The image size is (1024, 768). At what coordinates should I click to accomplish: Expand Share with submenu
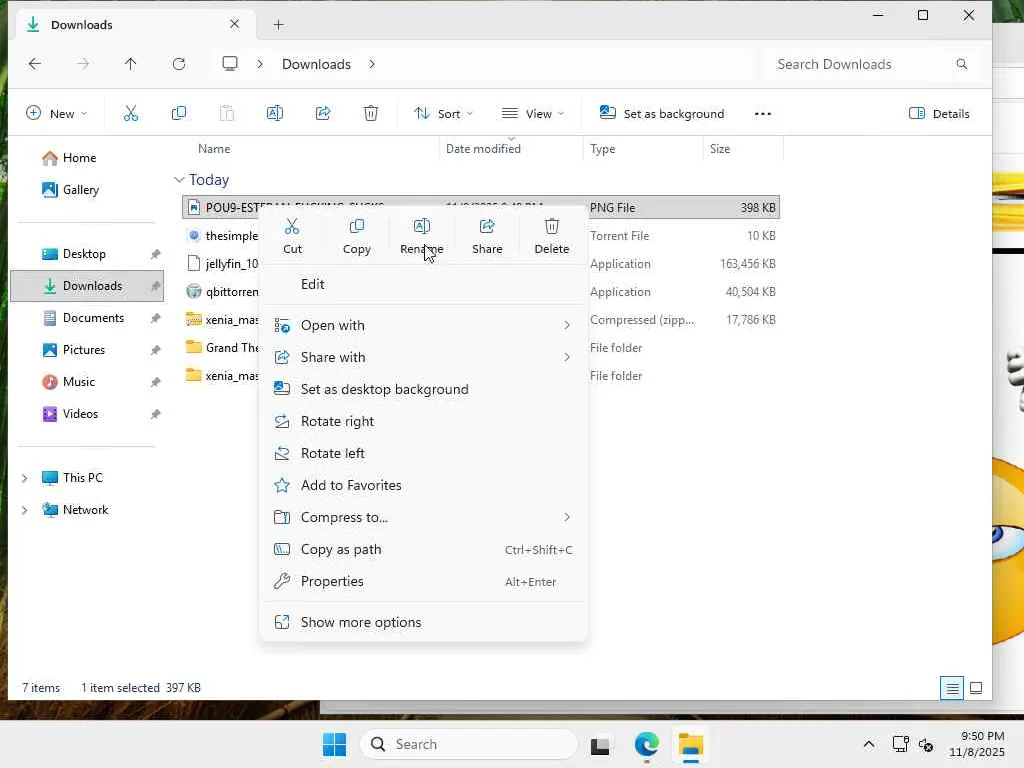tap(567, 357)
